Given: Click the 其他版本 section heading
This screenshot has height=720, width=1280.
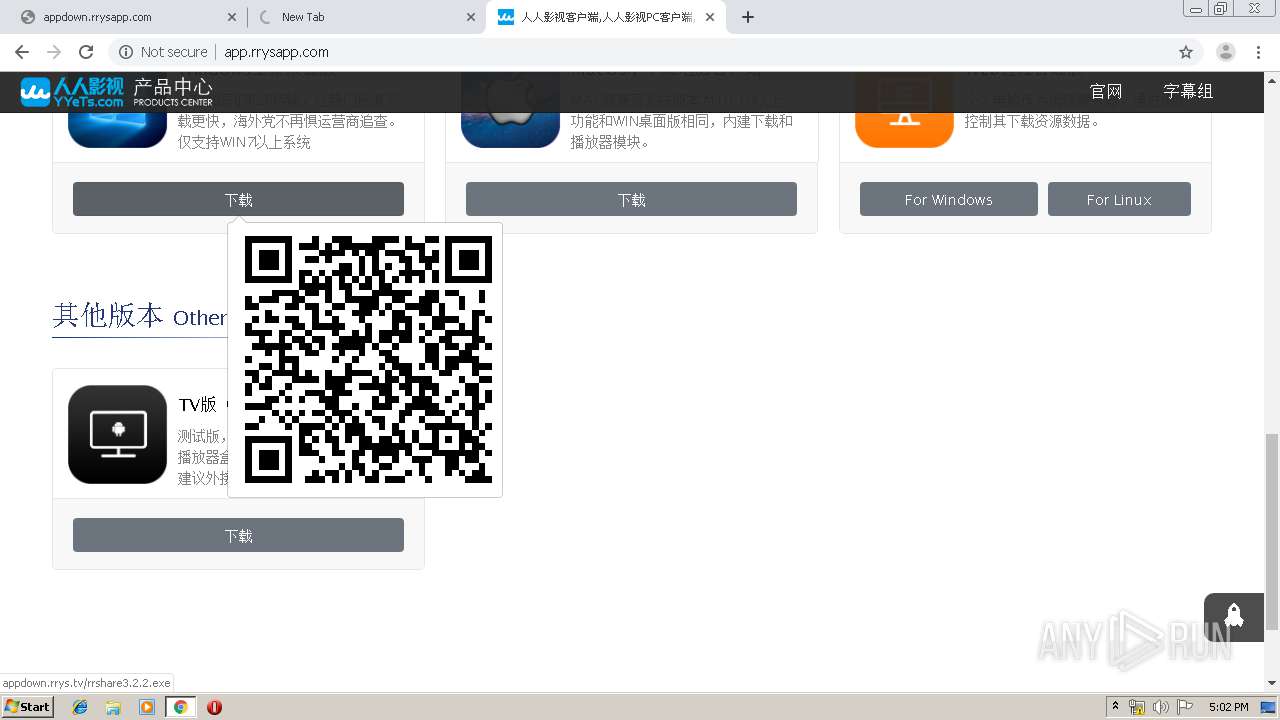Looking at the screenshot, I should click(108, 315).
